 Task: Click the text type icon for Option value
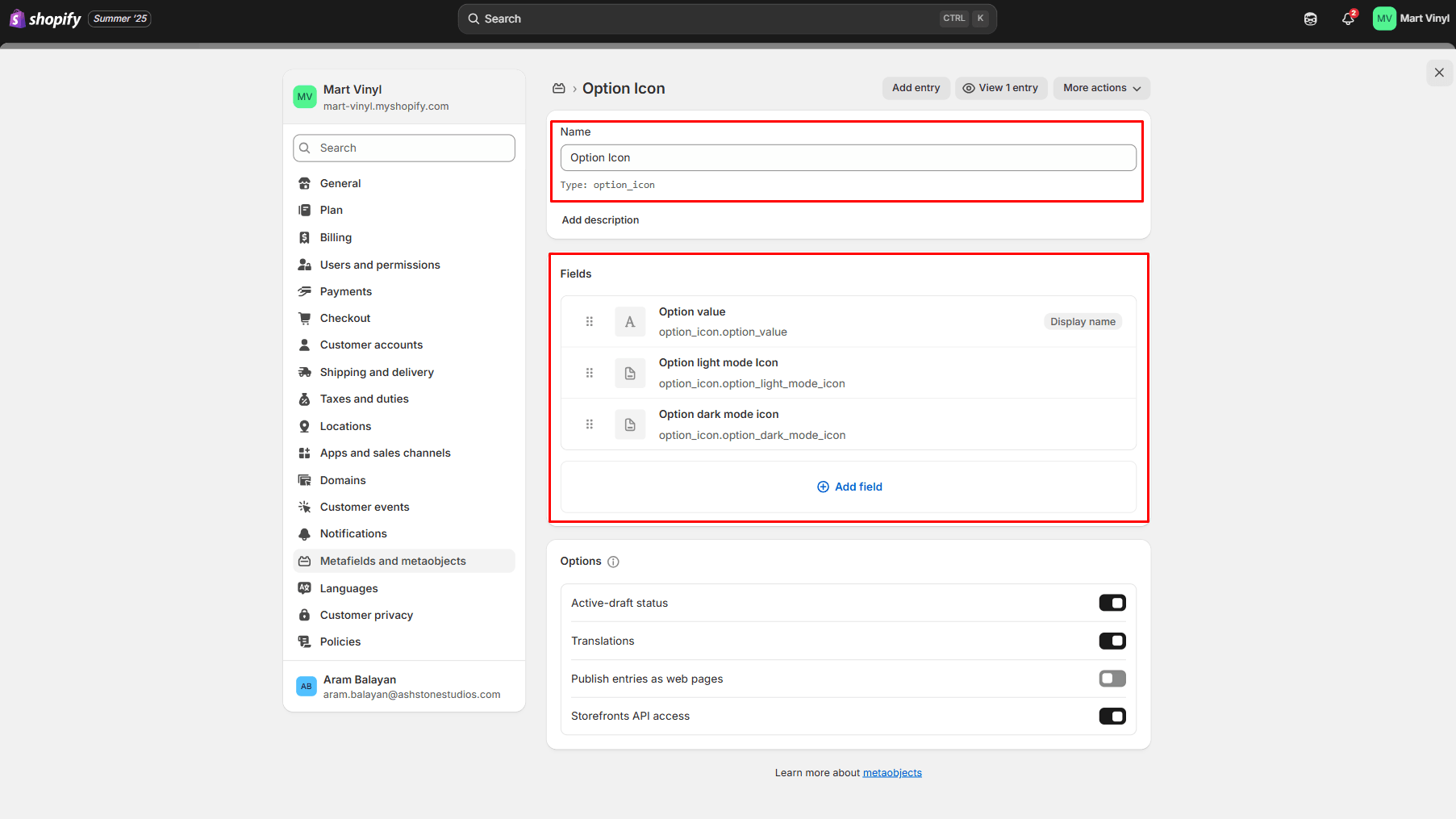click(630, 322)
